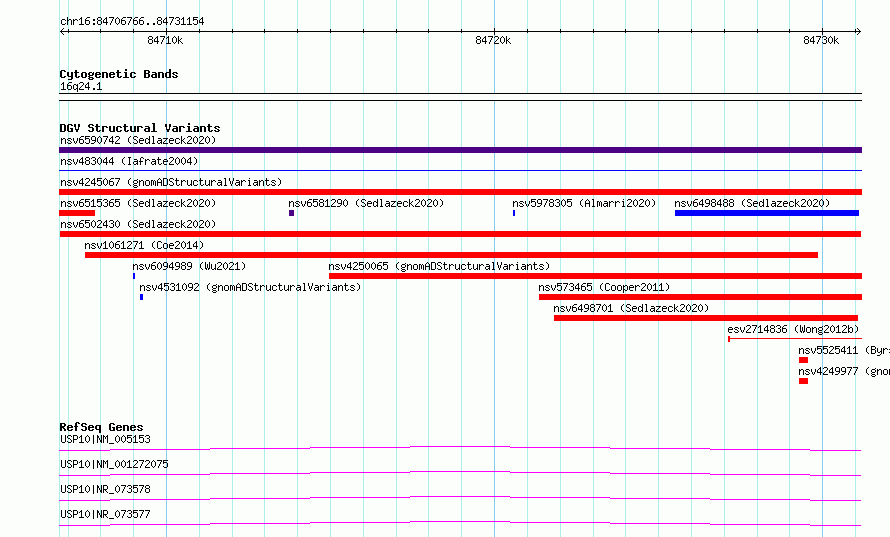Click the RefSeq Genes track heading
890x537 pixels.
[x=101, y=427]
